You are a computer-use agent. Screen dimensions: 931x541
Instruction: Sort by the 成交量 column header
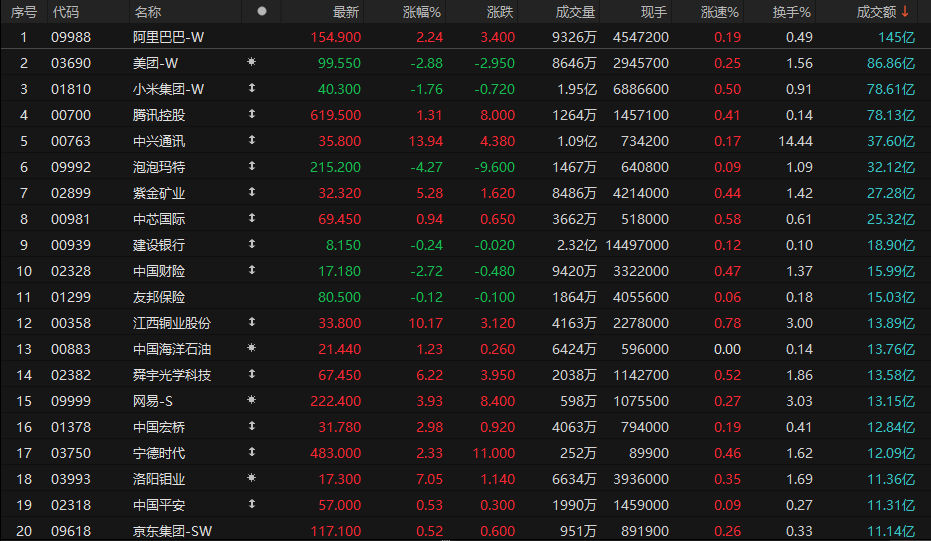point(575,12)
